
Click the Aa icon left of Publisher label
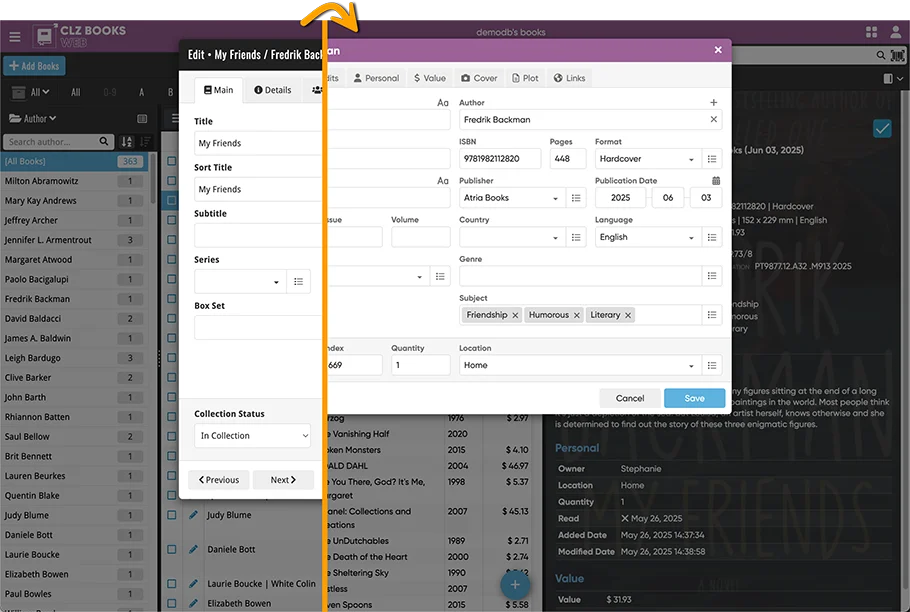[x=443, y=181]
